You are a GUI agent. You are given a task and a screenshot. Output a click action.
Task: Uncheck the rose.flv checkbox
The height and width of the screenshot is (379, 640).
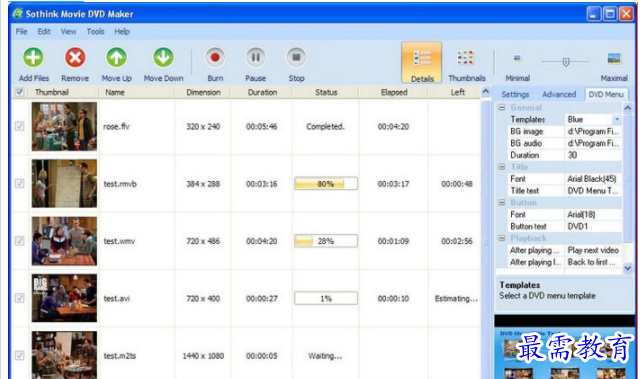[x=19, y=126]
